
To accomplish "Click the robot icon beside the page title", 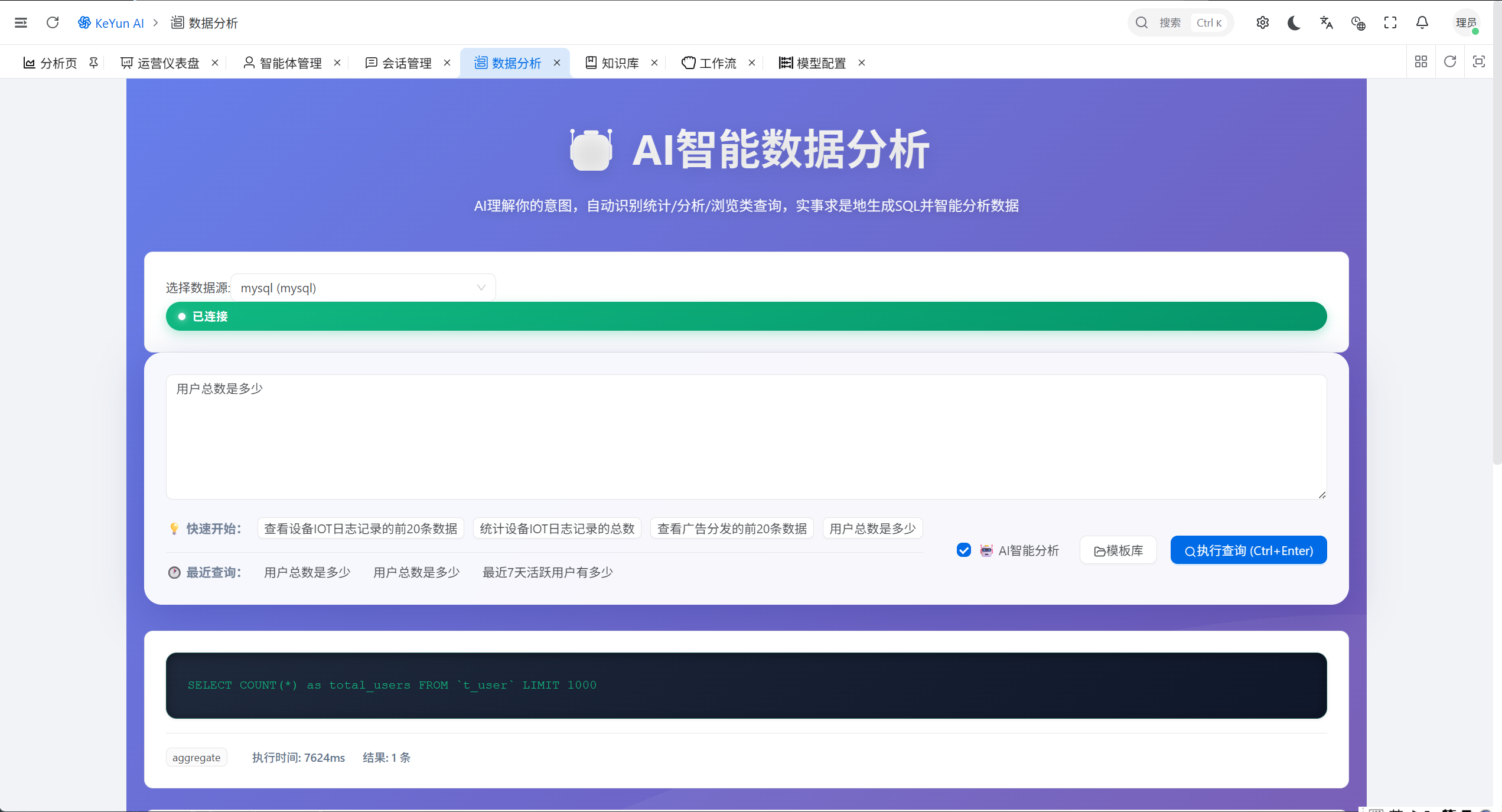I will [x=591, y=150].
